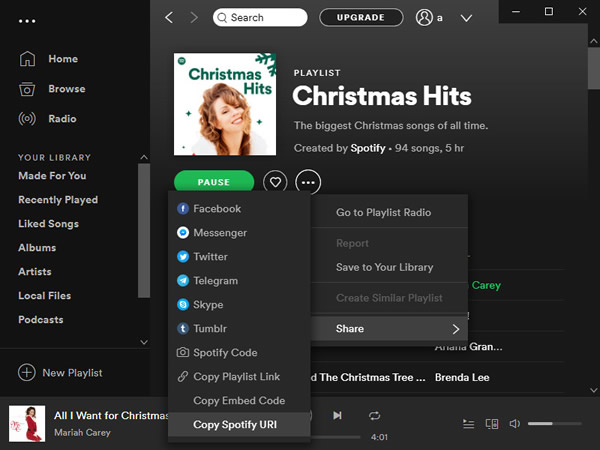Viewport: 600px width, 450px height.
Task: Choose Copy Playlist Link
Action: (239, 377)
